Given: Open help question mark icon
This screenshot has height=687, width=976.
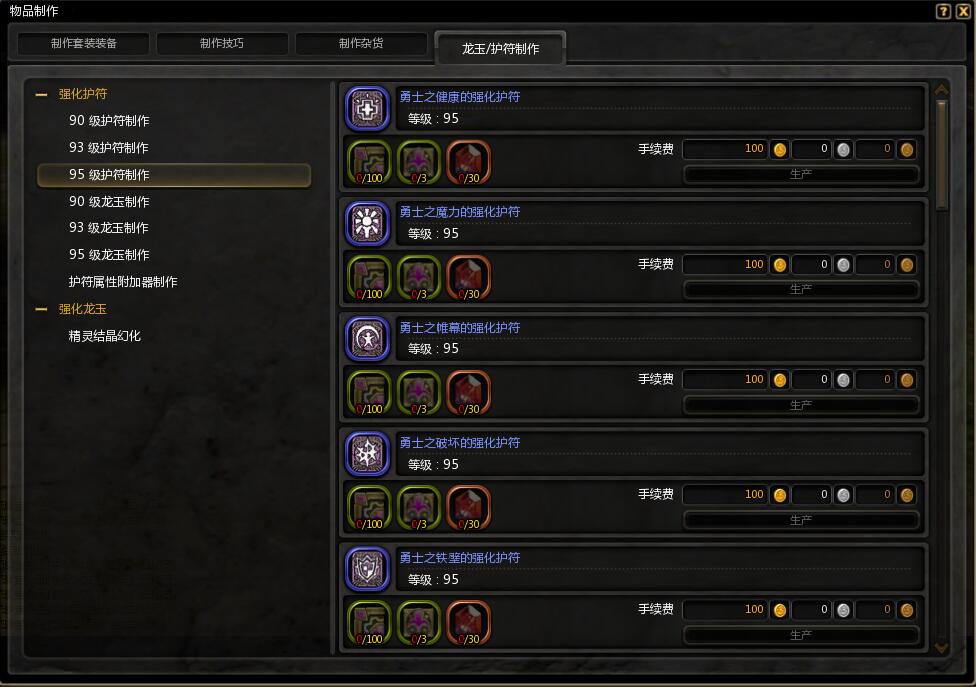Looking at the screenshot, I should pyautogui.click(x=943, y=11).
